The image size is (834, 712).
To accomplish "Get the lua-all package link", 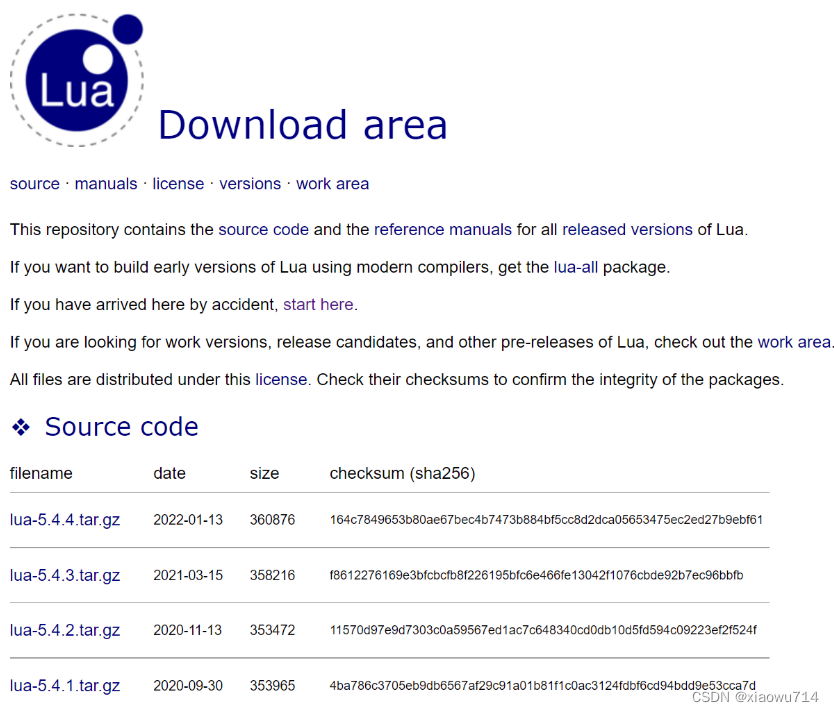I will click(x=576, y=267).
